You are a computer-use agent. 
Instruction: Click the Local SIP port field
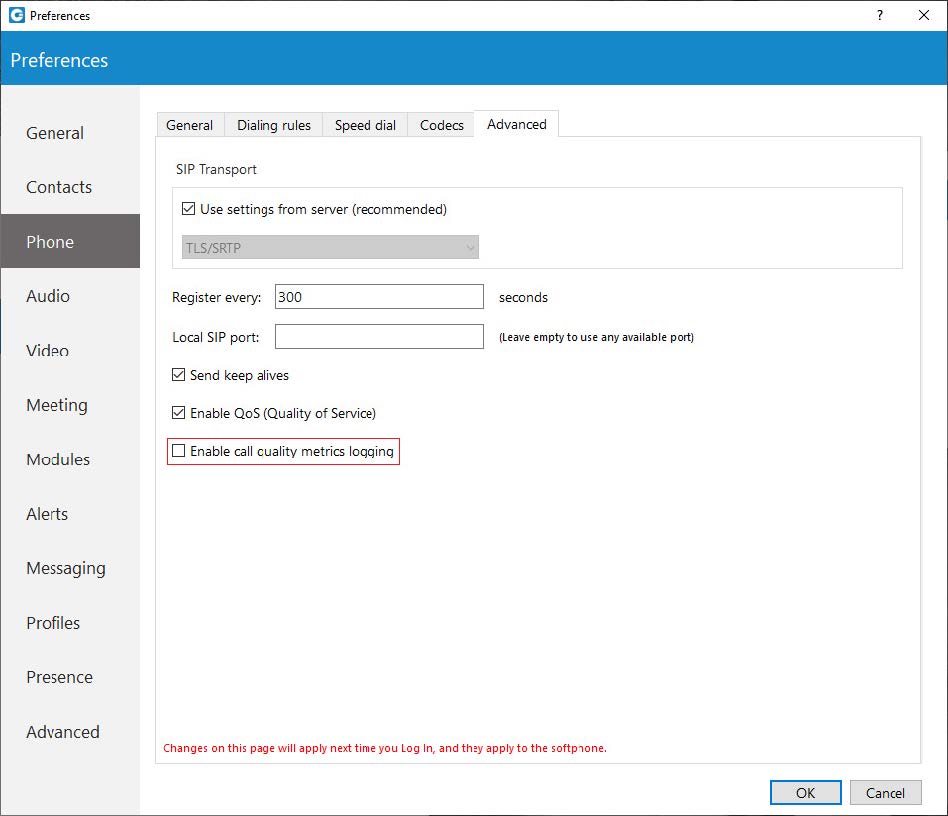coord(379,337)
